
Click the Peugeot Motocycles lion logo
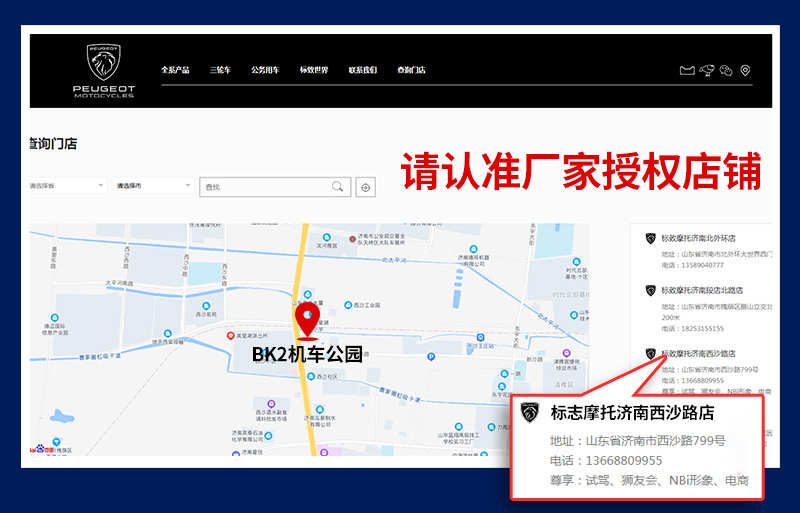(x=104, y=70)
